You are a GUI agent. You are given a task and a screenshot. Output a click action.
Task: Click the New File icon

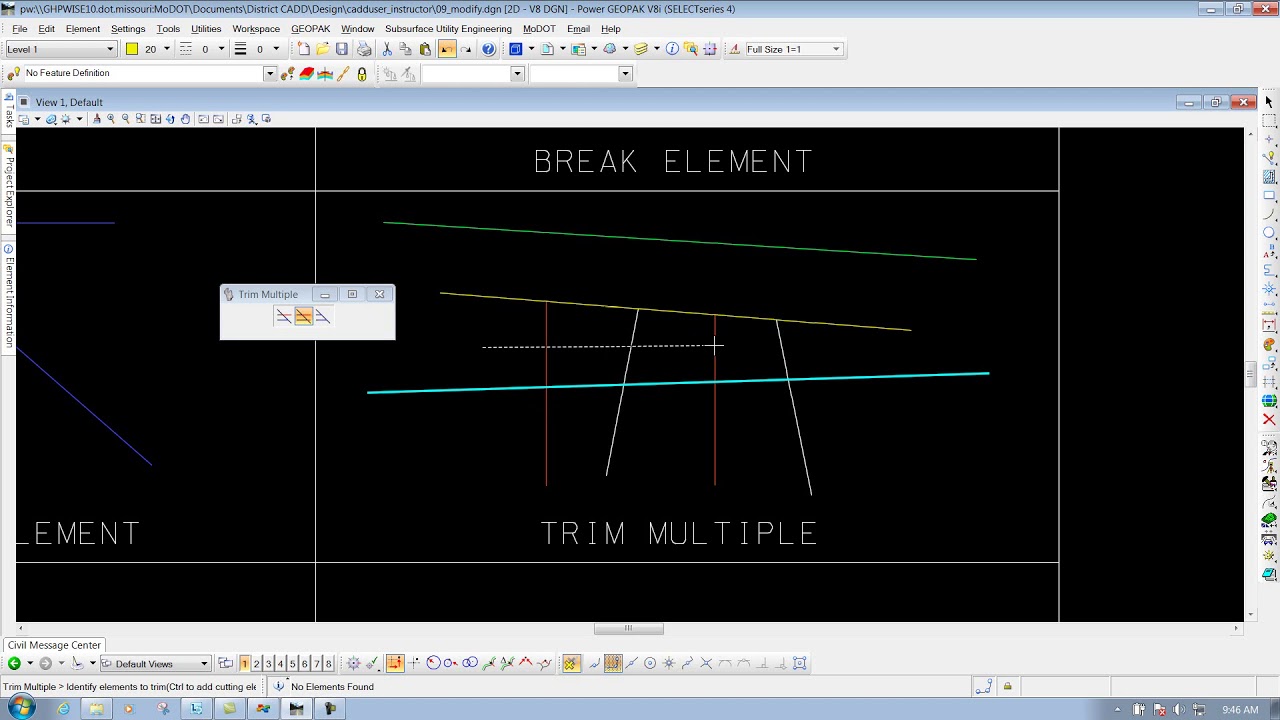coord(303,49)
